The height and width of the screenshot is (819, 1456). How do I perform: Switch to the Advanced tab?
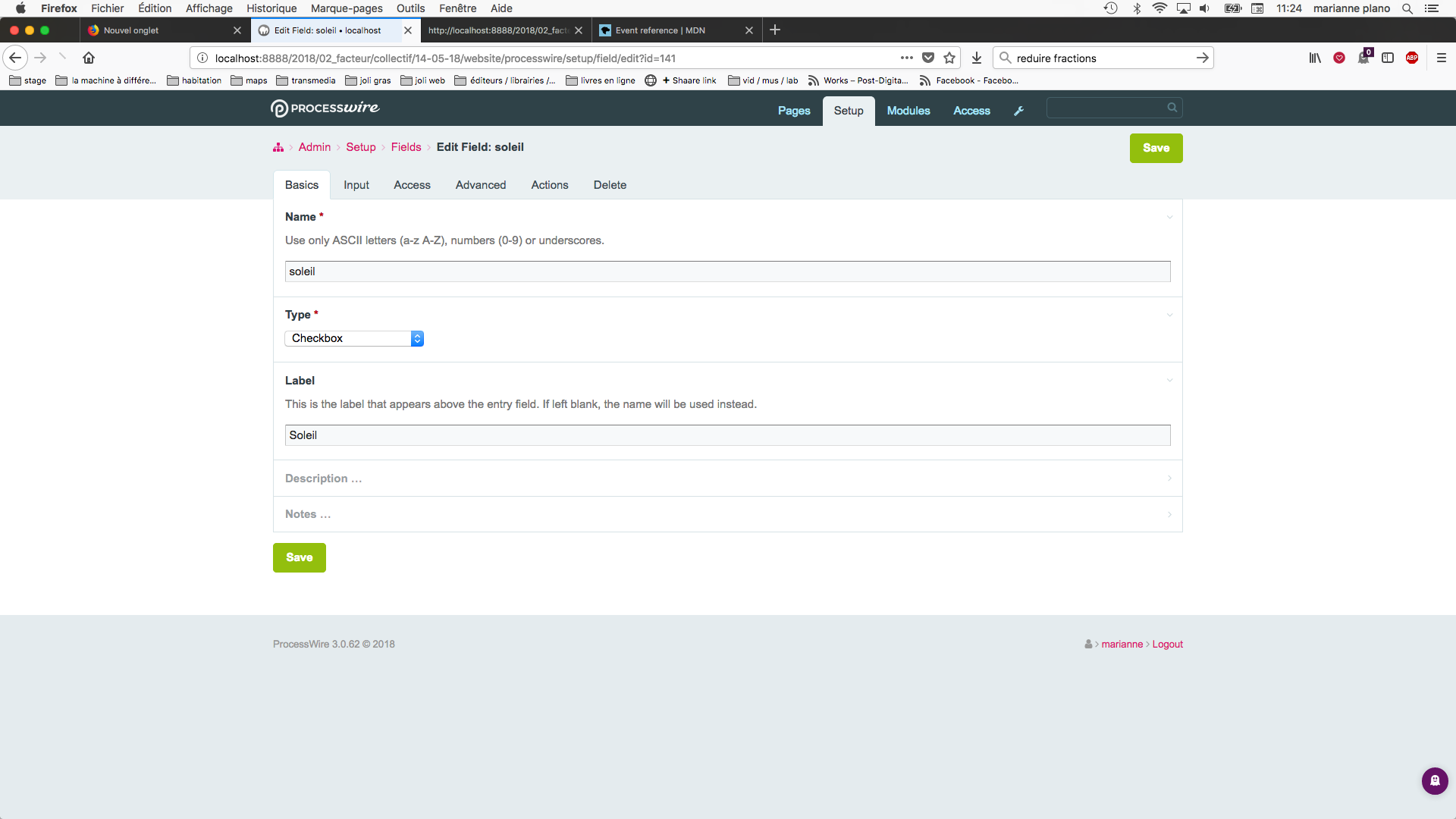480,185
